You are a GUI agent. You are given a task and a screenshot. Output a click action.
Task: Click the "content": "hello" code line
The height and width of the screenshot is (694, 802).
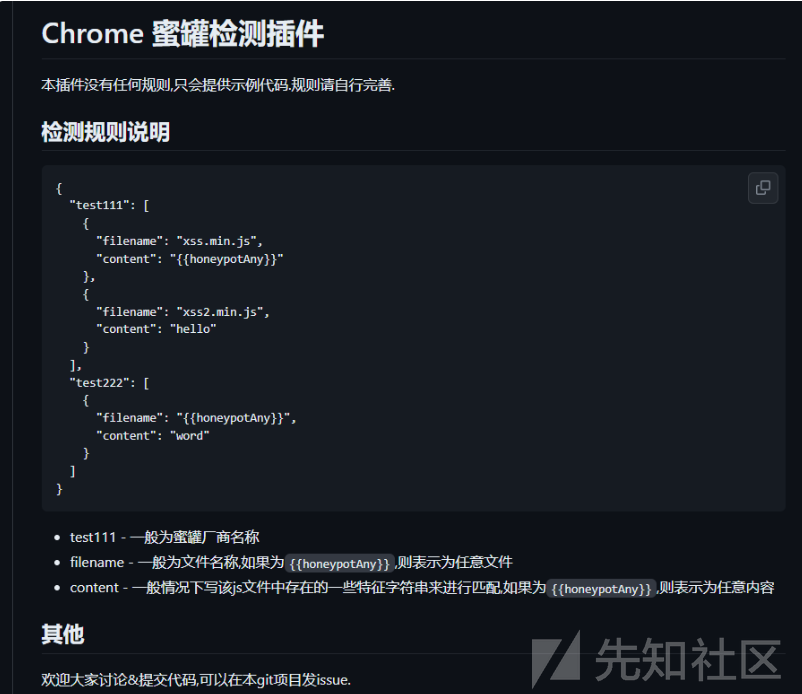tap(156, 329)
